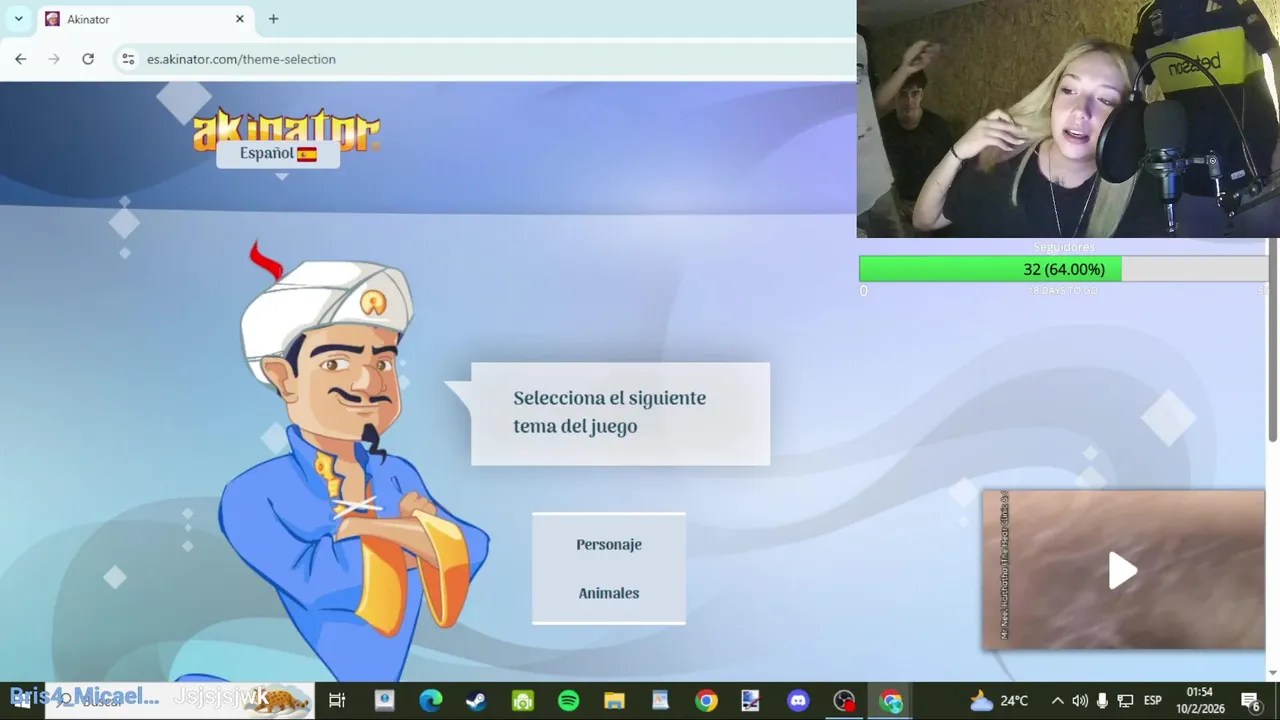This screenshot has height=720, width=1280.
Task: Focus the address bar URL es.akinator.com
Action: [241, 59]
